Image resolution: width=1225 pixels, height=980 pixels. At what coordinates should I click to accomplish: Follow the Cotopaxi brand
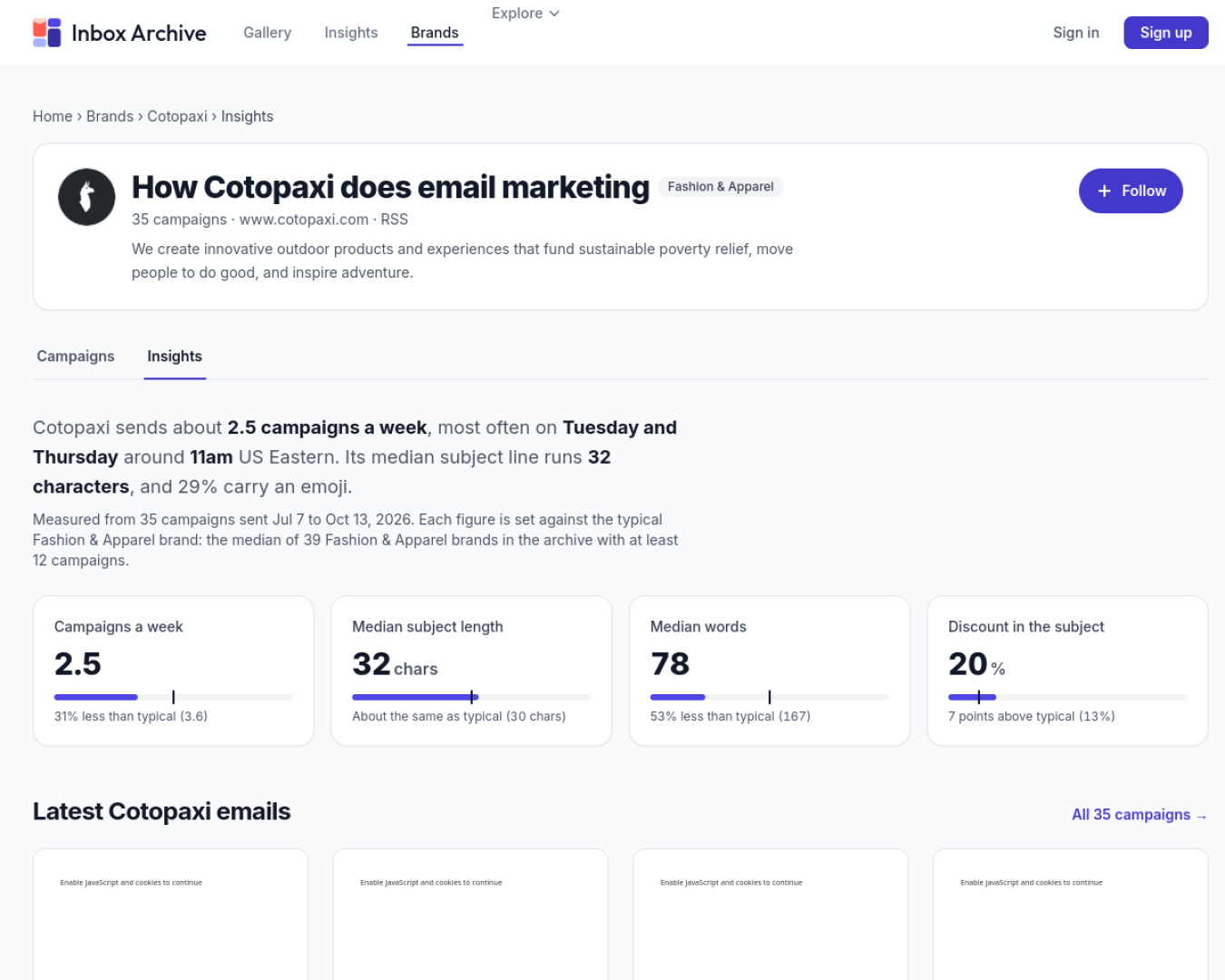tap(1131, 191)
